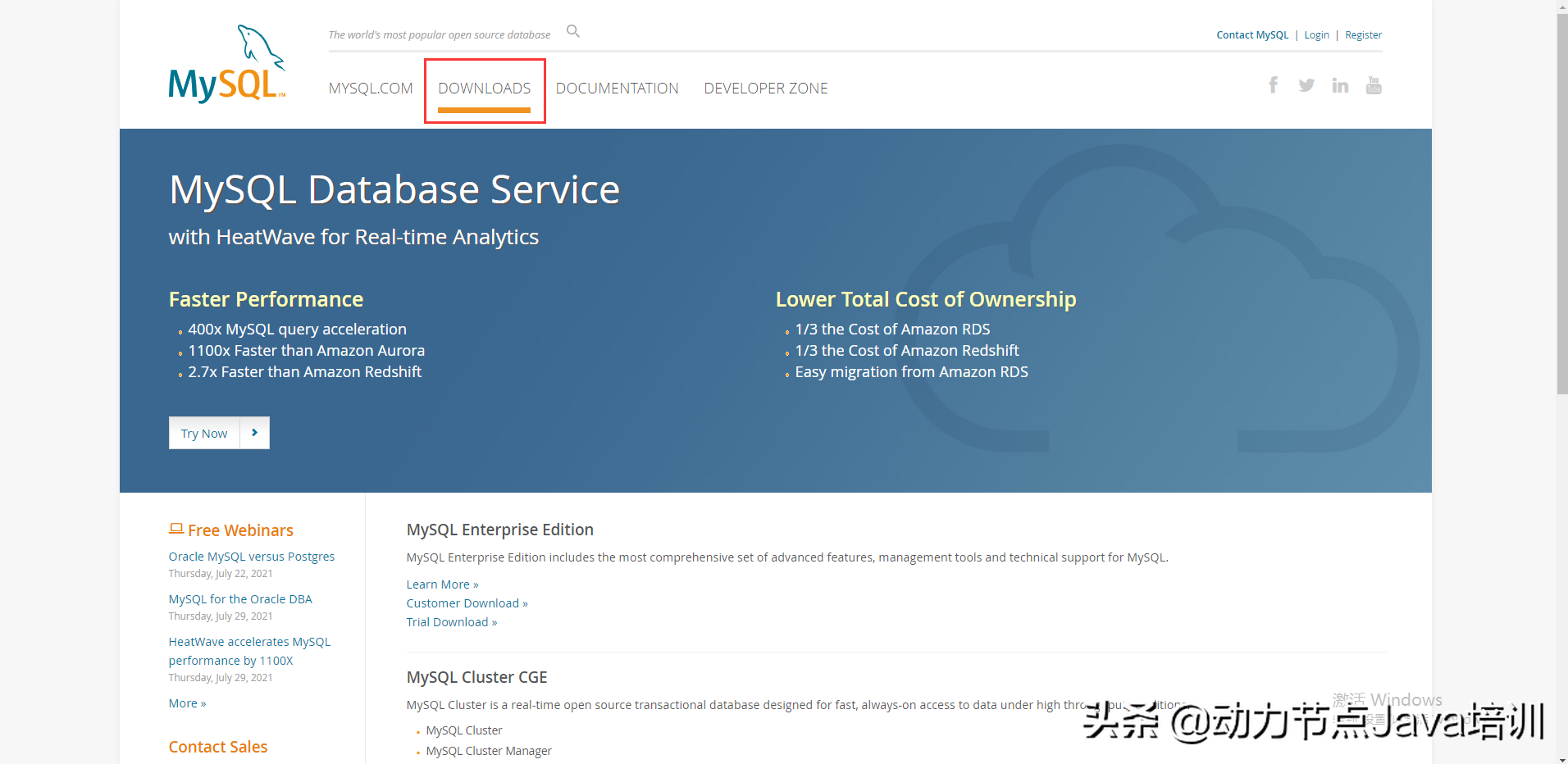Click arrow next to Try Now
This screenshot has width=1568, height=764.
tap(255, 433)
